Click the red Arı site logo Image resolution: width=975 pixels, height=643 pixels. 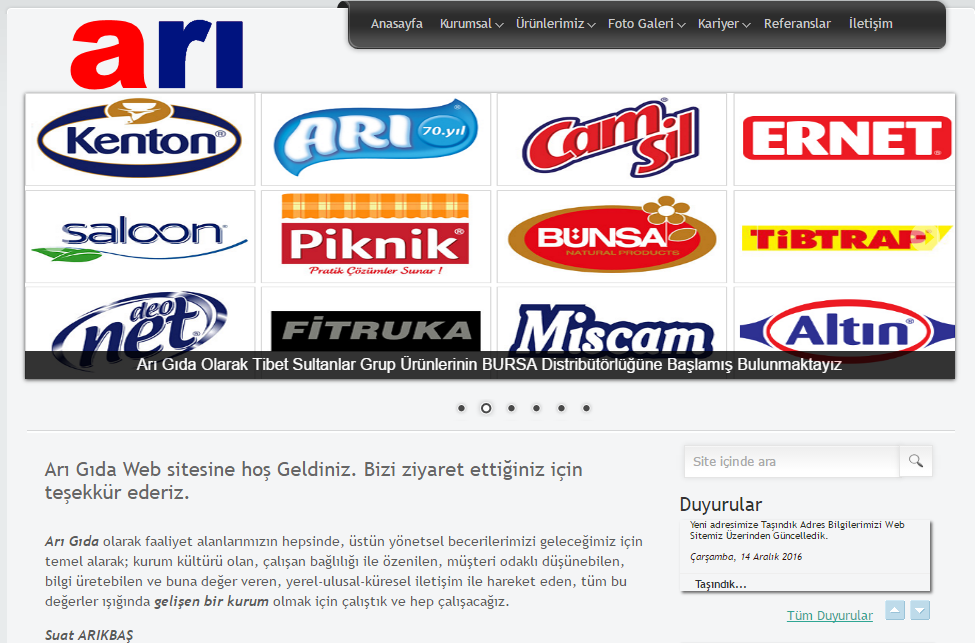pyautogui.click(x=157, y=54)
